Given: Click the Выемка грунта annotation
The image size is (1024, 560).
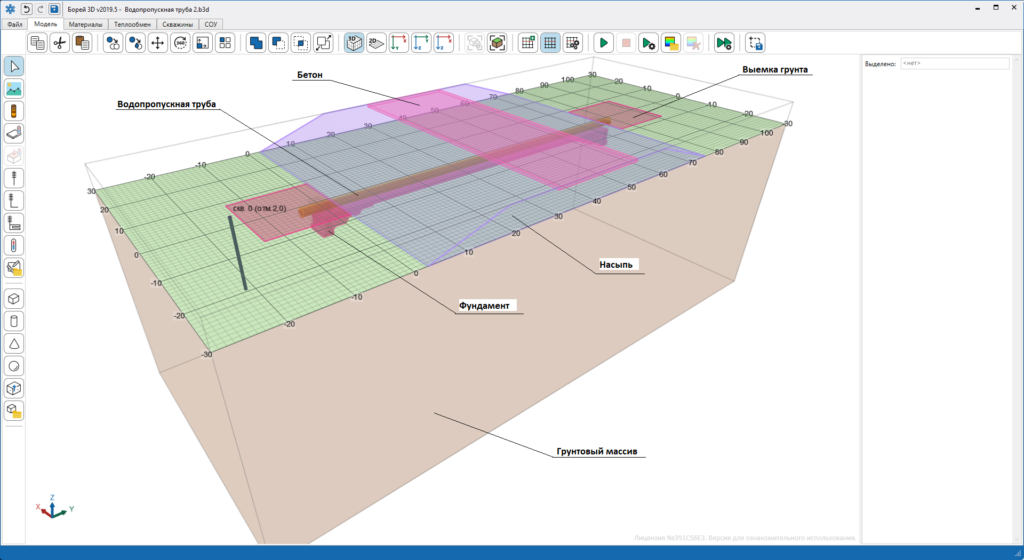Looking at the screenshot, I should pos(775,69).
